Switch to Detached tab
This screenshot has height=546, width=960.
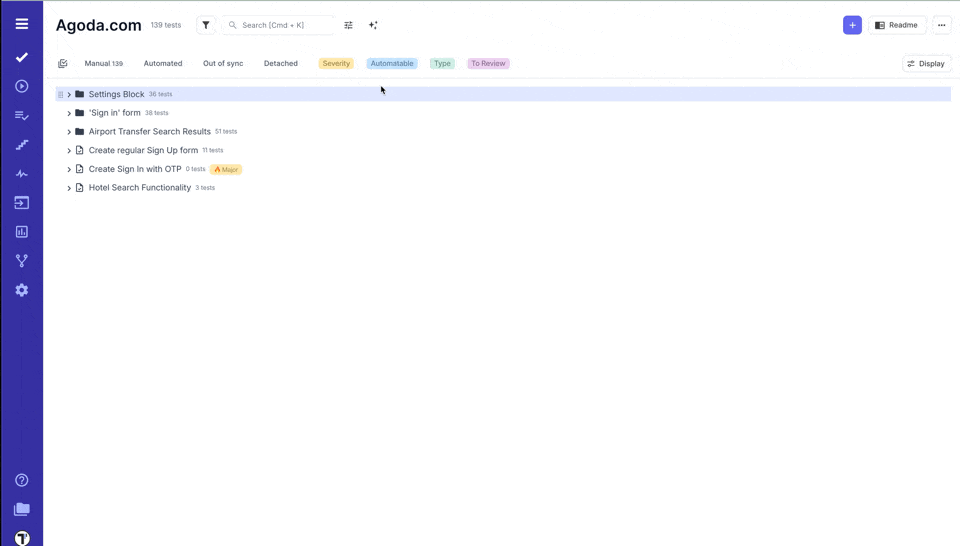280,64
